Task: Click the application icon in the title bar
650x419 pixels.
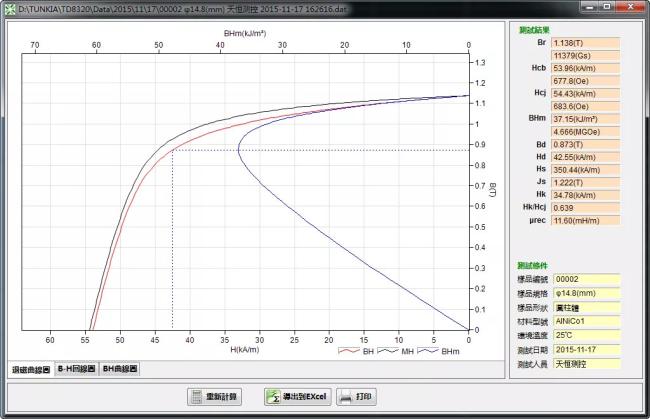Action: [9, 8]
